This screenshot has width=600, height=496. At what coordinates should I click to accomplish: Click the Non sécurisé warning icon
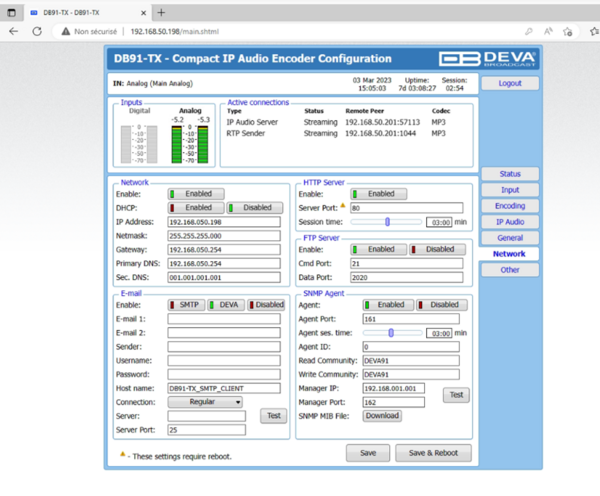(x=66, y=31)
